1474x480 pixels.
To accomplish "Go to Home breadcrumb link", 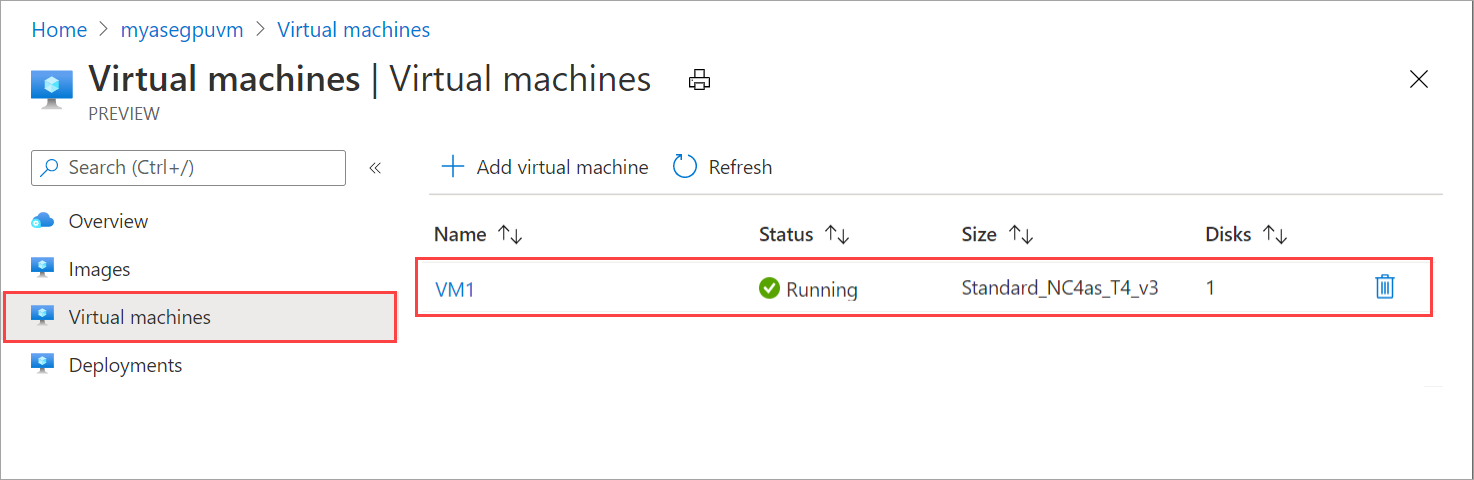I will coord(59,30).
